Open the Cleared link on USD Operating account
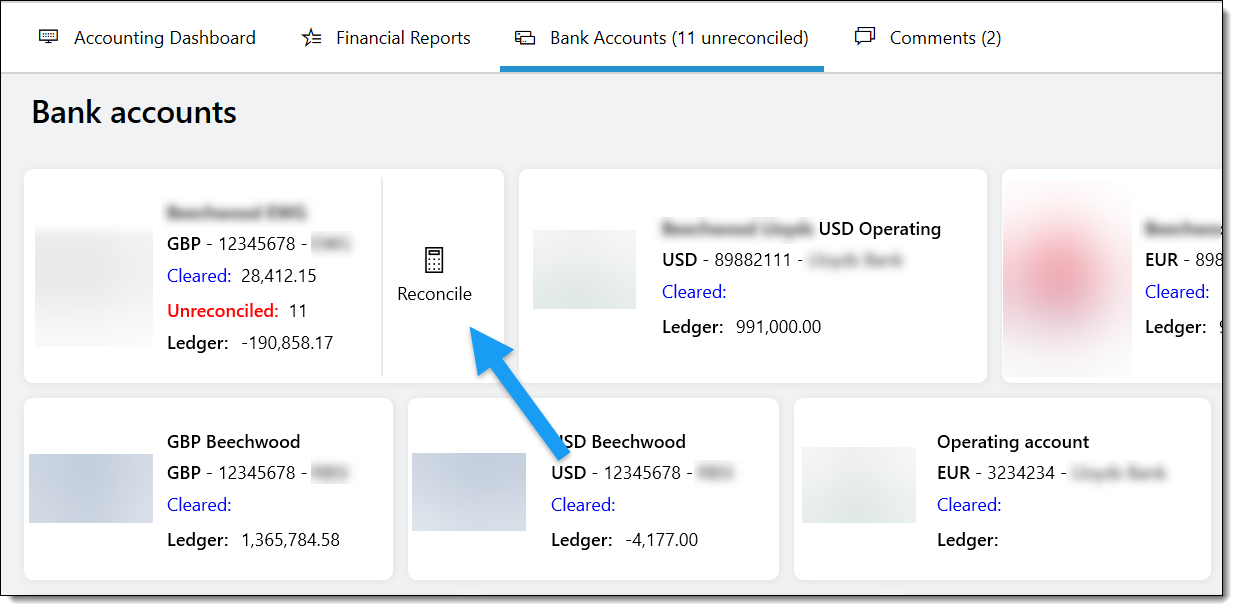1238x611 pixels. [693, 291]
